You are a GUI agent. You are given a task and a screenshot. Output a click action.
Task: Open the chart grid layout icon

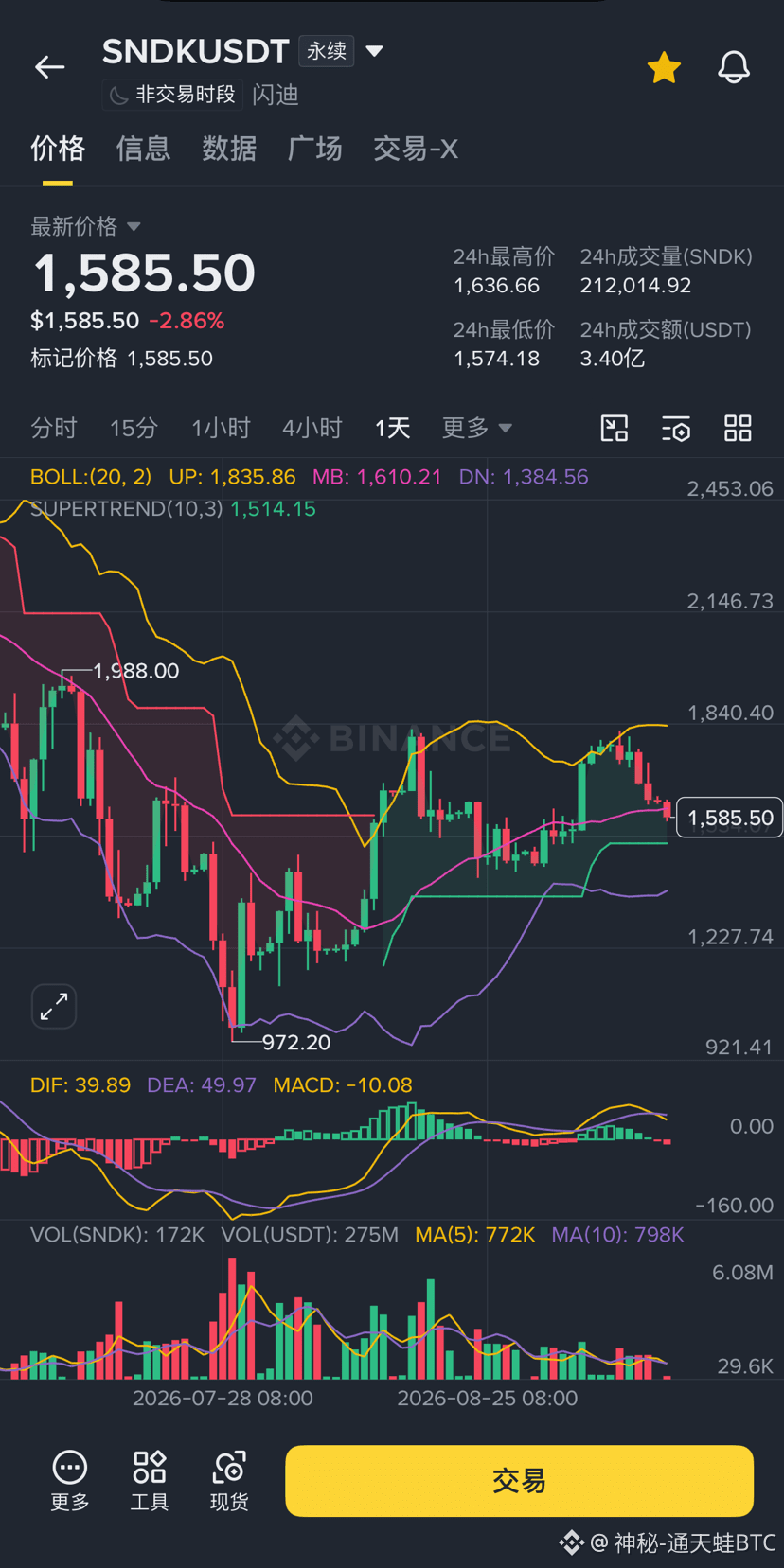tap(738, 428)
